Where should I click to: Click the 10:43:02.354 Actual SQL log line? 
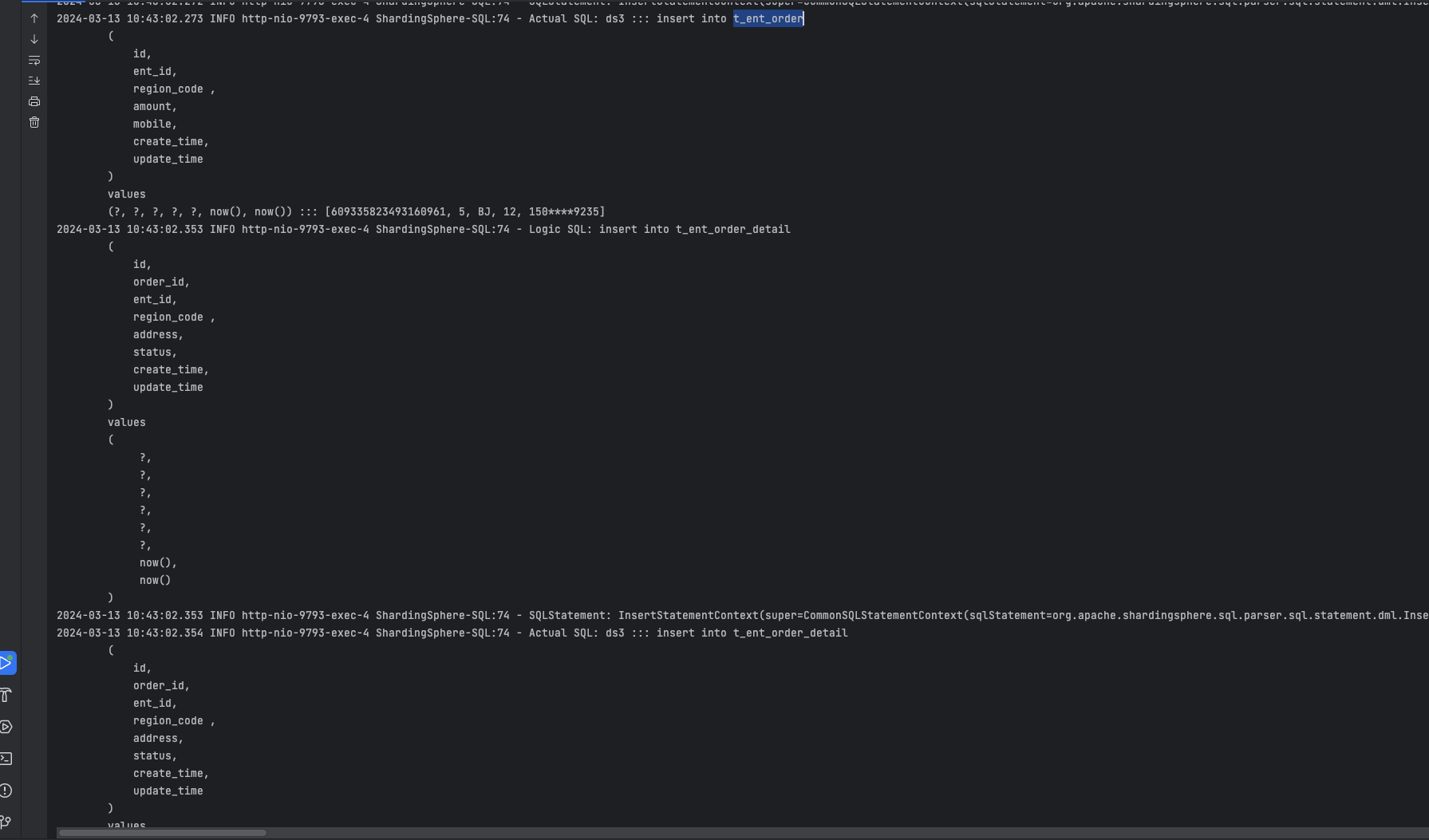(452, 633)
